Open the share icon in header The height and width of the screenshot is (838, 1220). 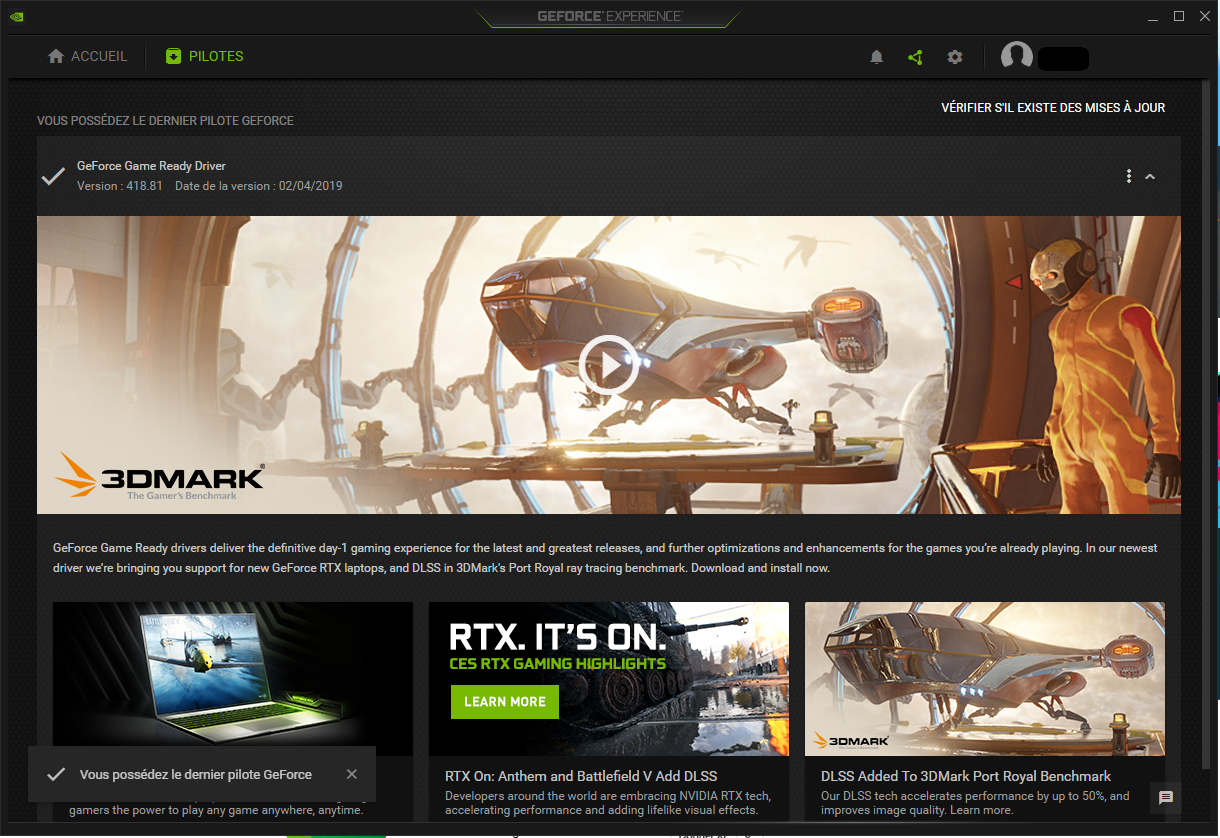point(915,57)
